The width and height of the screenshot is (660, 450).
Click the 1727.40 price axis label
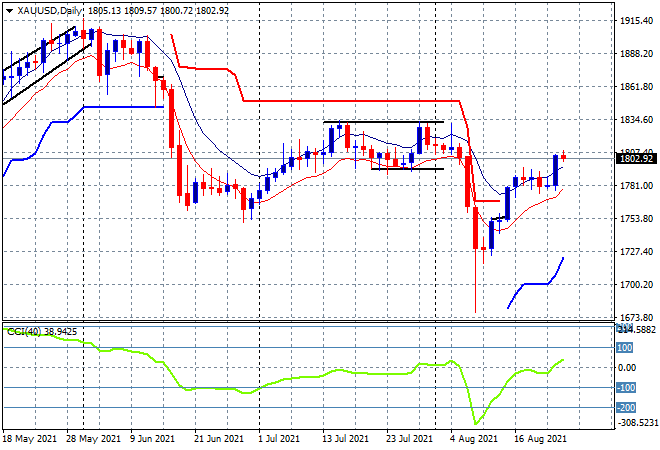tap(636, 252)
